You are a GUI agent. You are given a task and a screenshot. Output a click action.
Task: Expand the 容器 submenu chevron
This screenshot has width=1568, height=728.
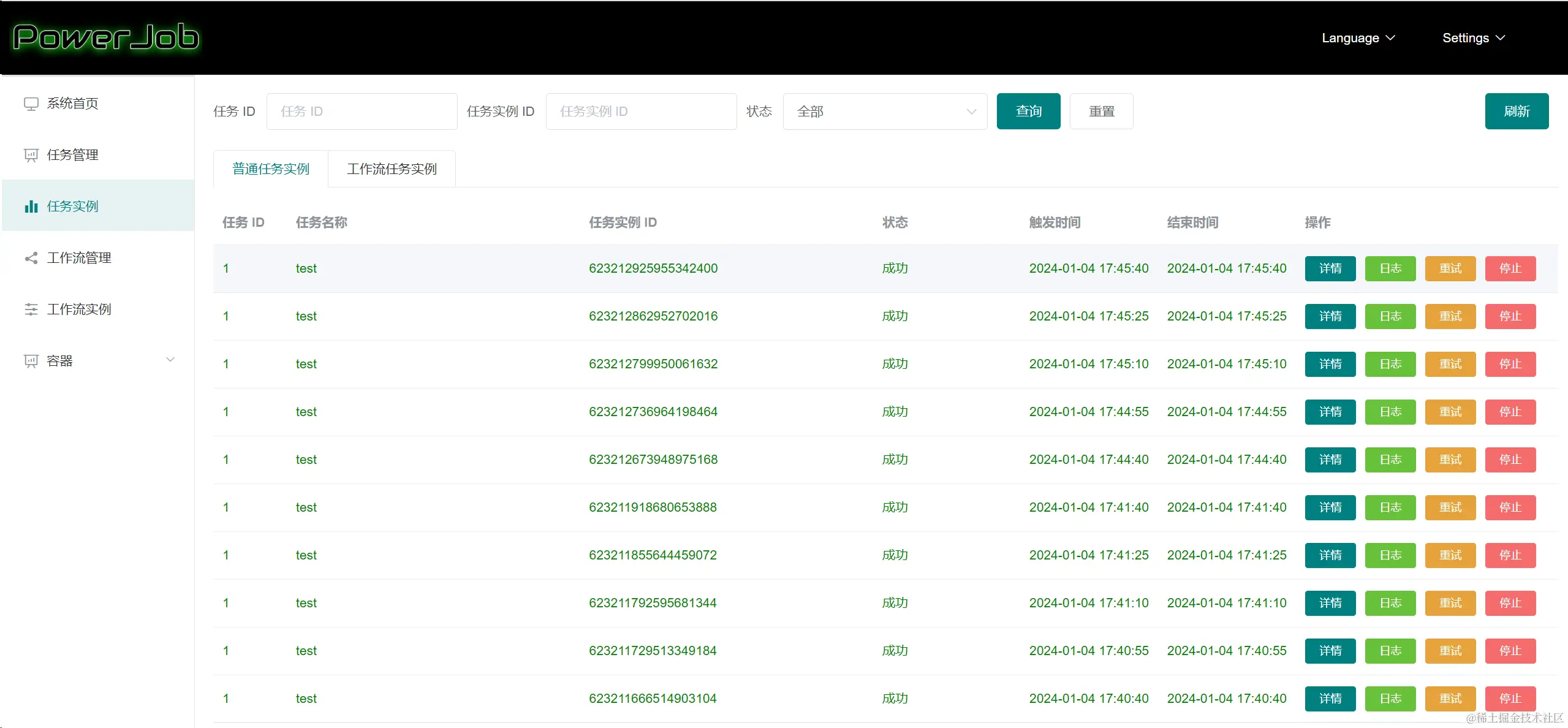tap(170, 360)
